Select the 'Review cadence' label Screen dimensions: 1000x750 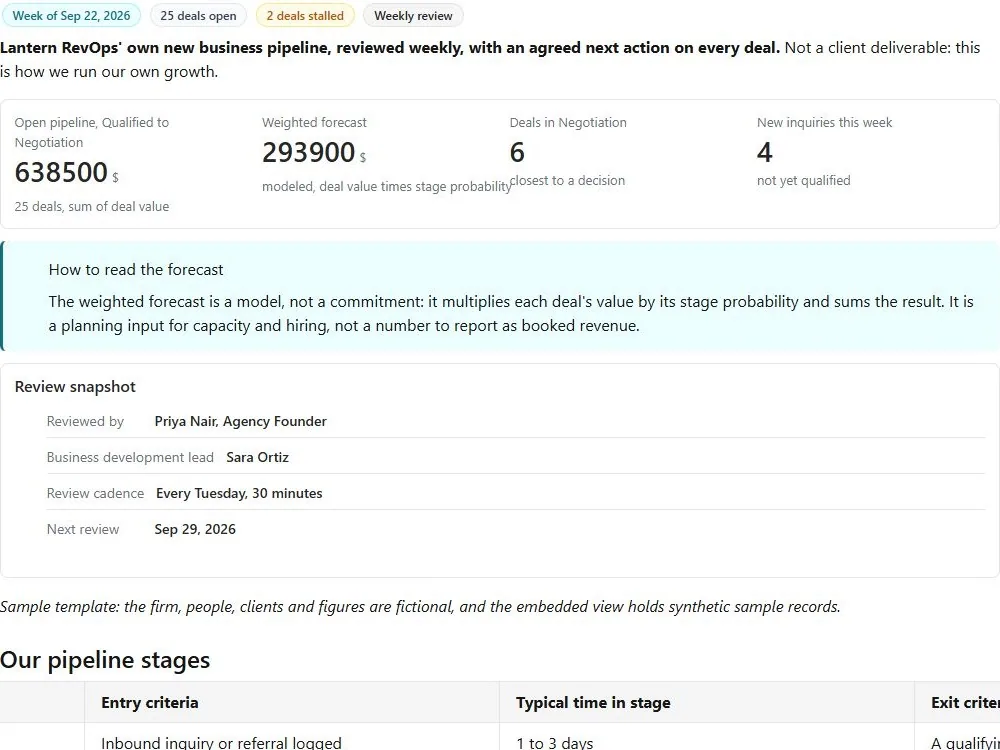(x=95, y=493)
